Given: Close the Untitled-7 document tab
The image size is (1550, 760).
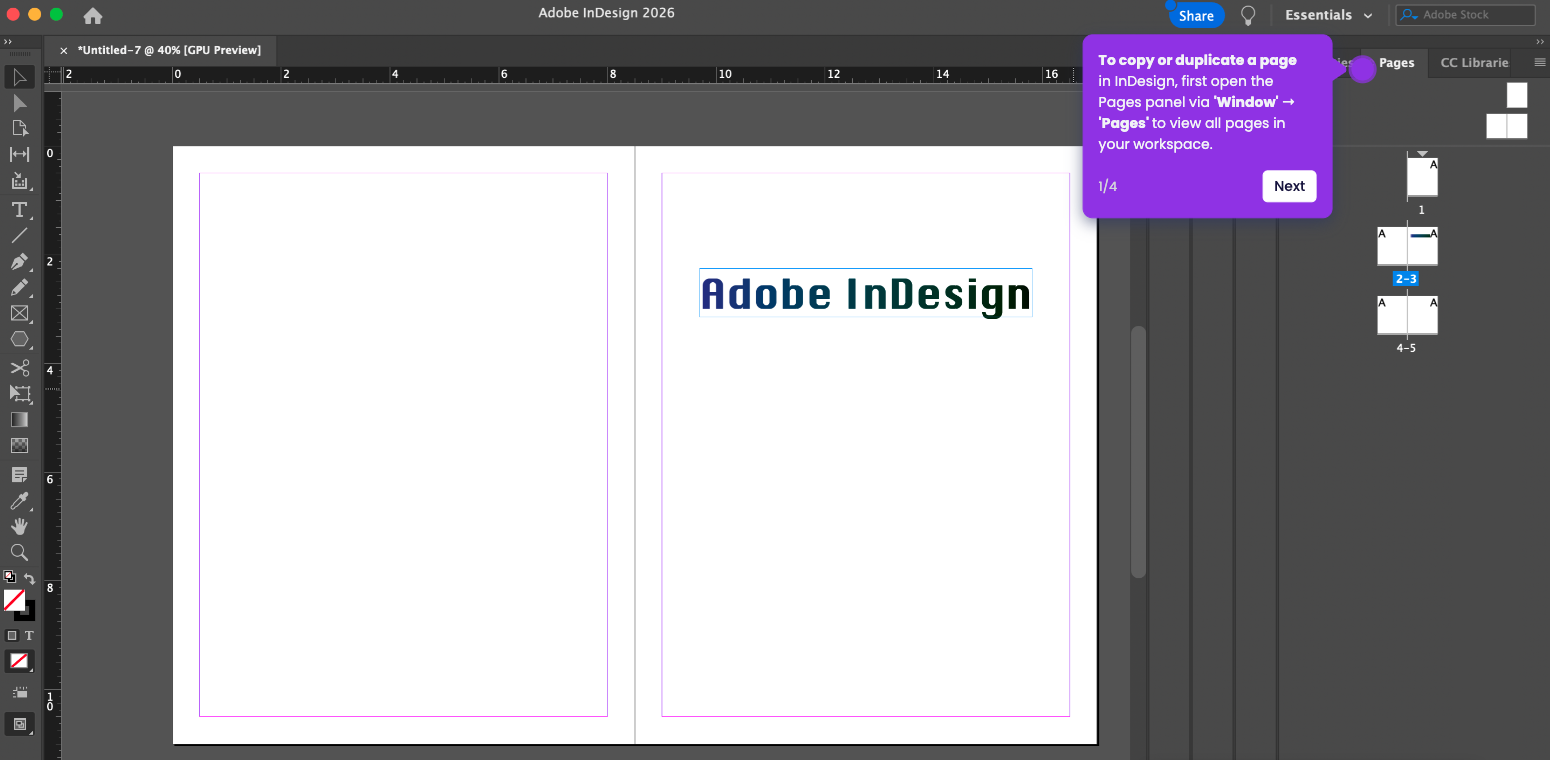Looking at the screenshot, I should coord(64,50).
